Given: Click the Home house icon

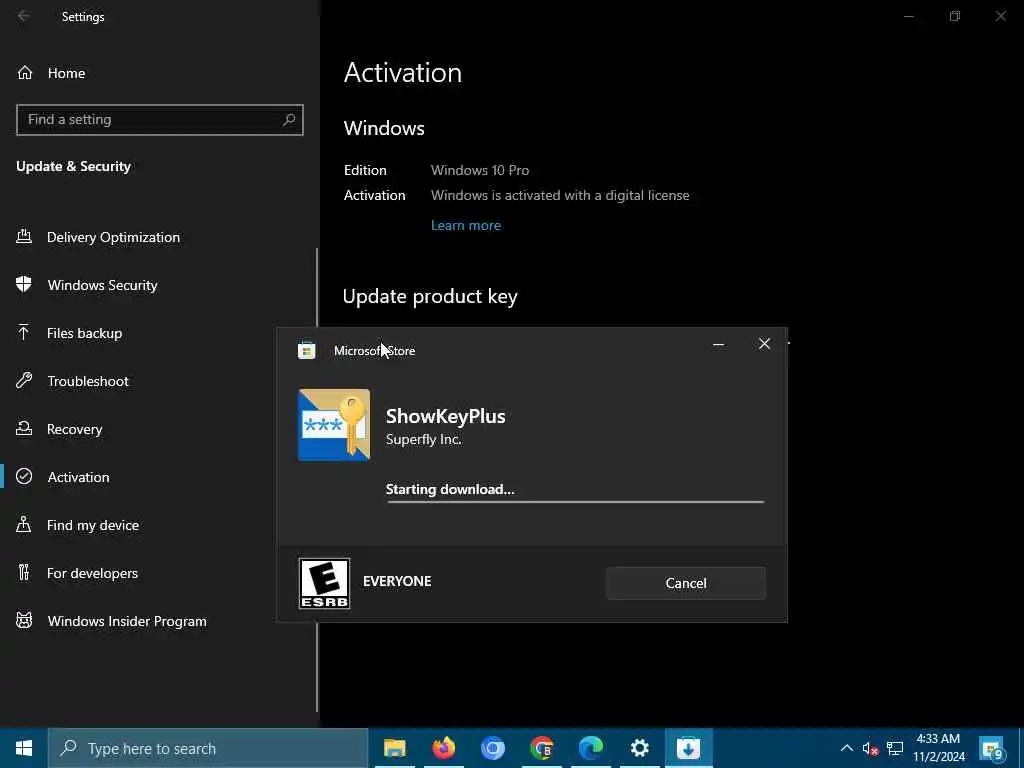Looking at the screenshot, I should click(x=25, y=72).
